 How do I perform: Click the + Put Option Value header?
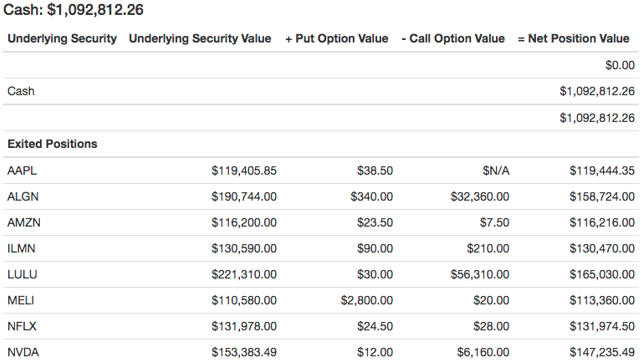[336, 38]
